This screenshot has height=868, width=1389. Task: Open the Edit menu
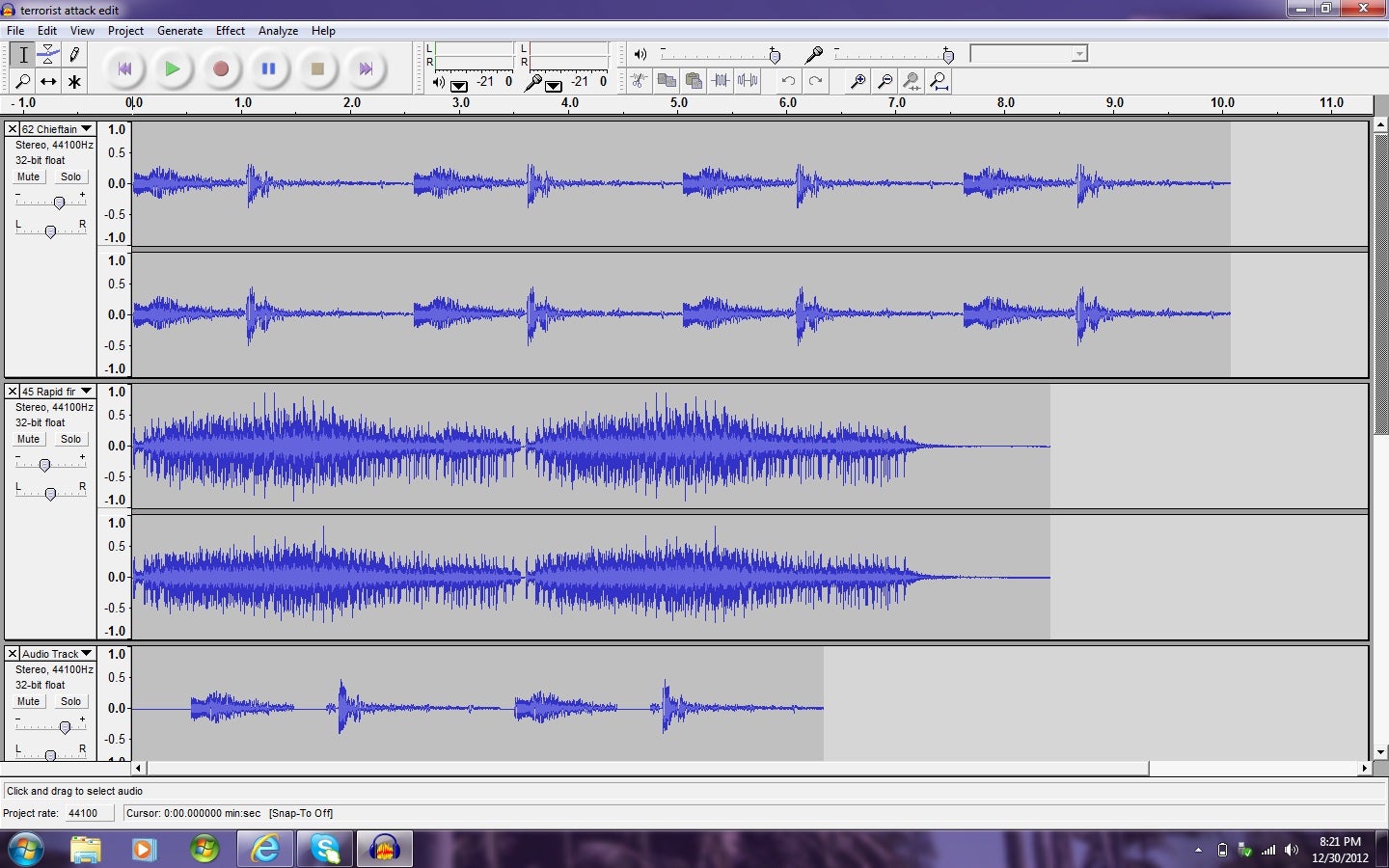tap(47, 31)
